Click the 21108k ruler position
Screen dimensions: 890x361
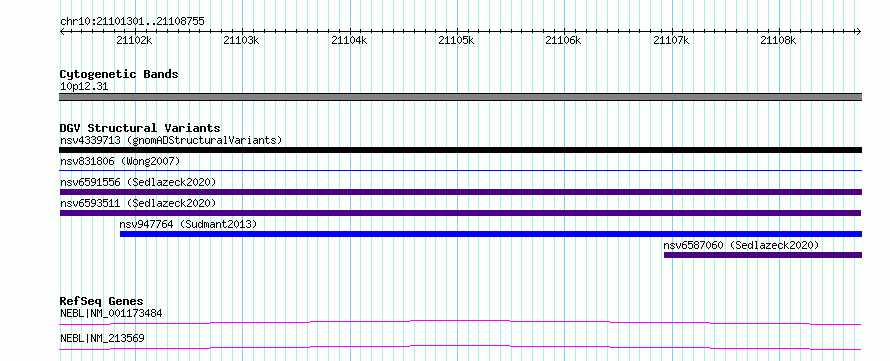(779, 40)
